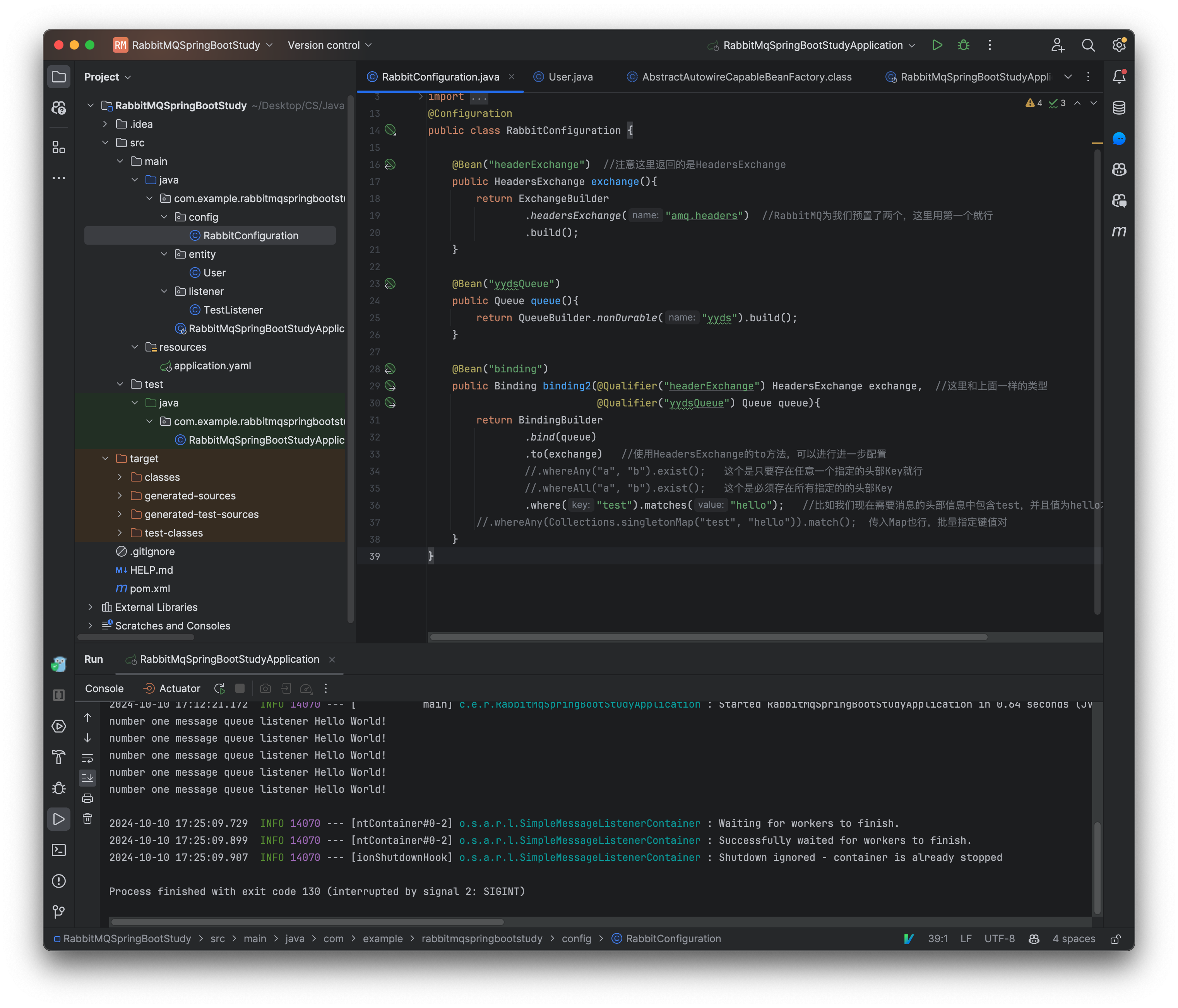Open the Version control dropdown
The height and width of the screenshot is (1008, 1178).
[x=329, y=45]
